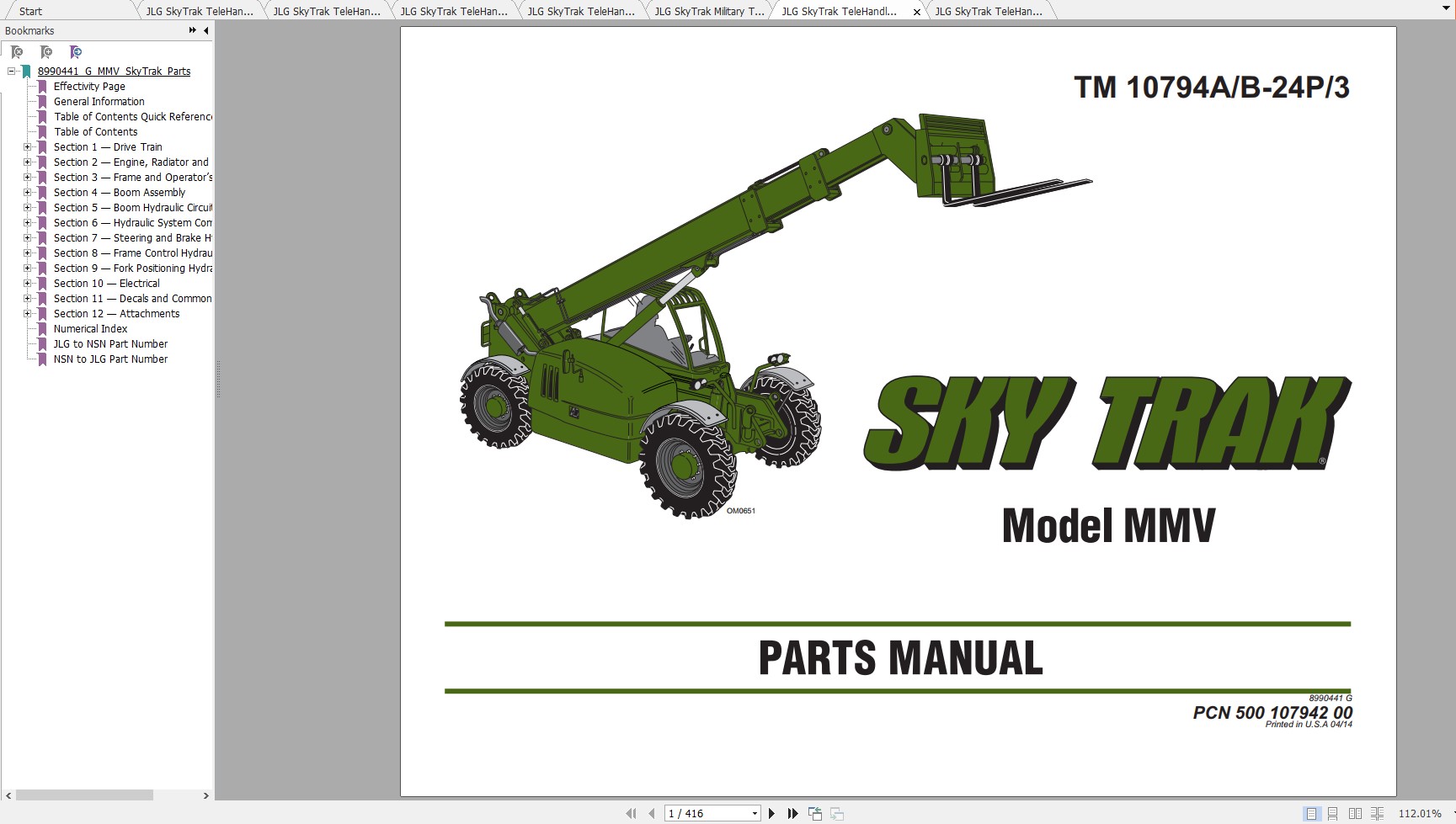Open the Table of Contents bookmark
Screen dimensions: 1456x824
[x=96, y=131]
